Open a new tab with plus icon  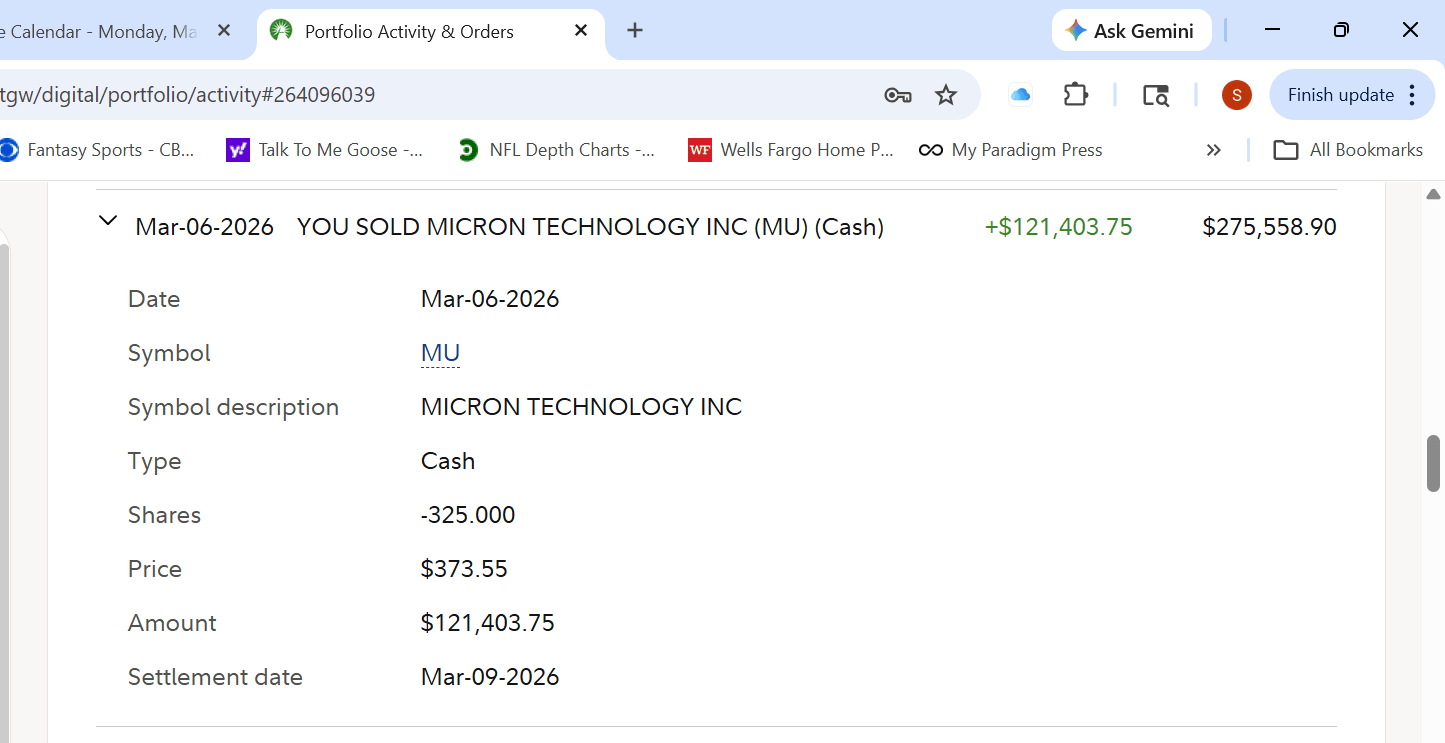634,31
